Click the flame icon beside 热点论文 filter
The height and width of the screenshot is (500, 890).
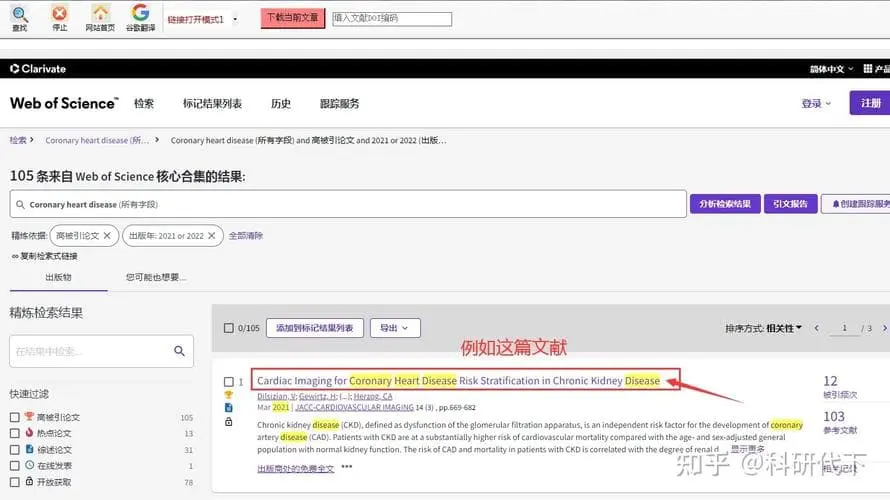30,432
